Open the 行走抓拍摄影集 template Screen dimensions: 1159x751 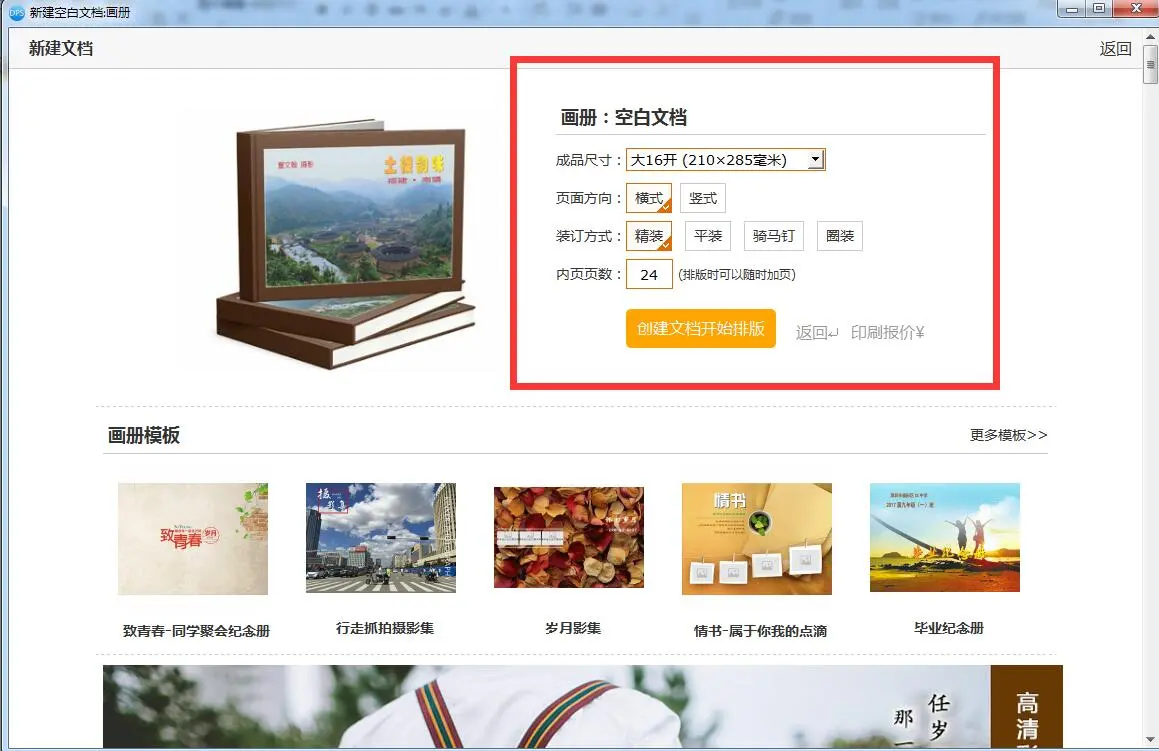point(380,538)
